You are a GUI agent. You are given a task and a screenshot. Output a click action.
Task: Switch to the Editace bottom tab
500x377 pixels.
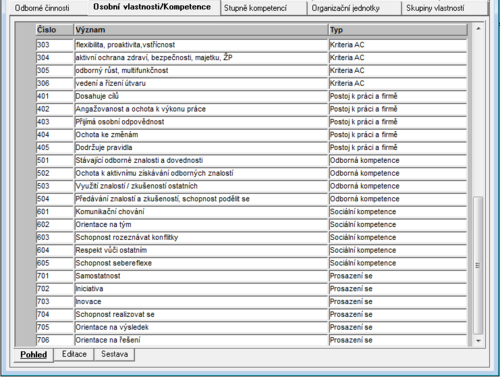click(x=74, y=354)
